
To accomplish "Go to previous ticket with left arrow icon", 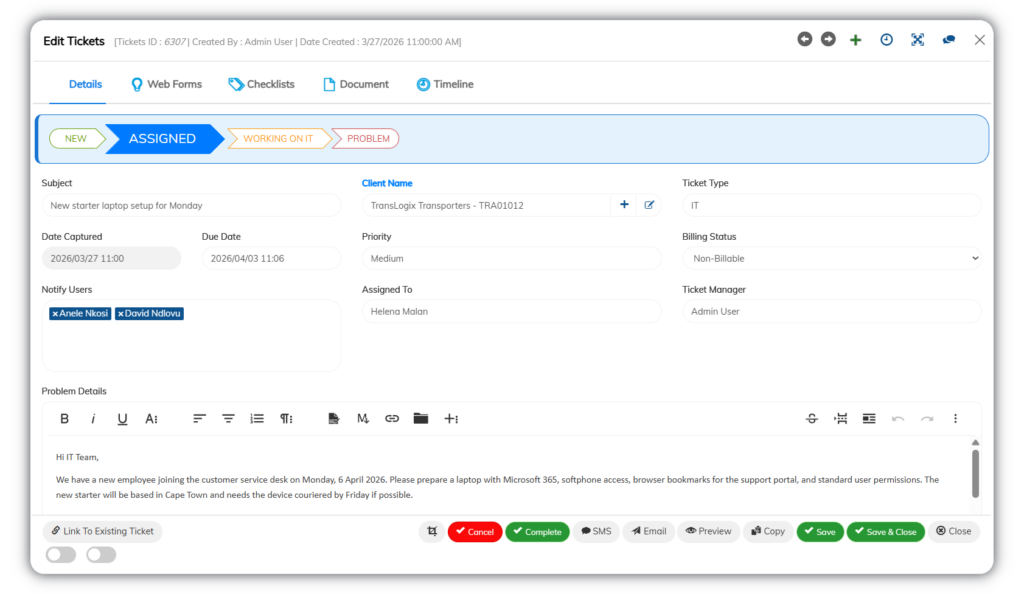I will [x=805, y=39].
